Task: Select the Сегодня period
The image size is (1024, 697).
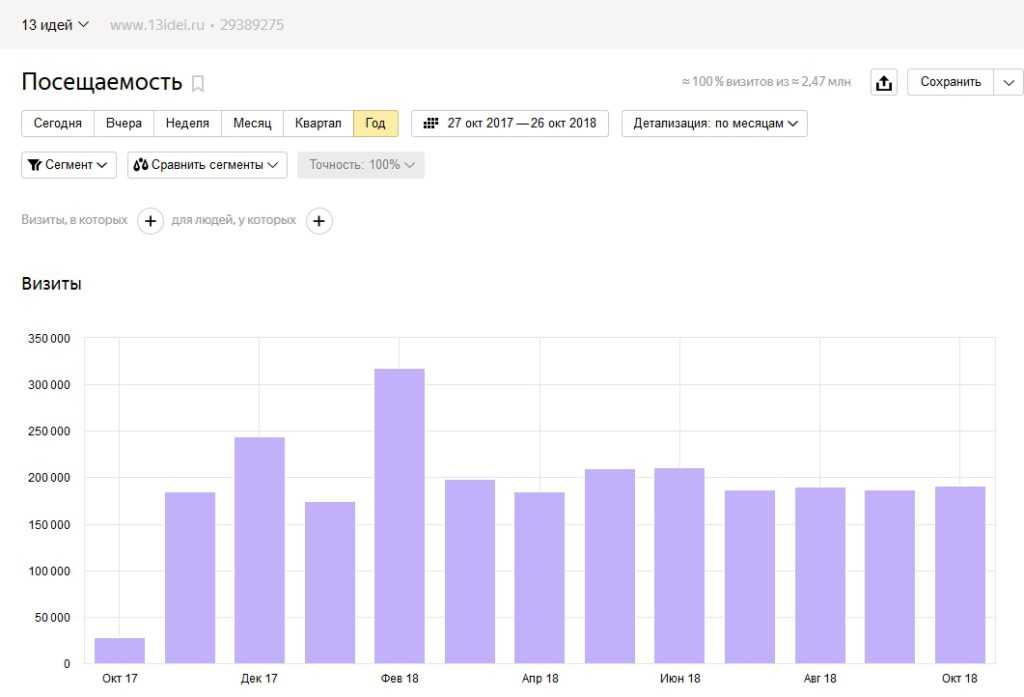Action: 57,123
